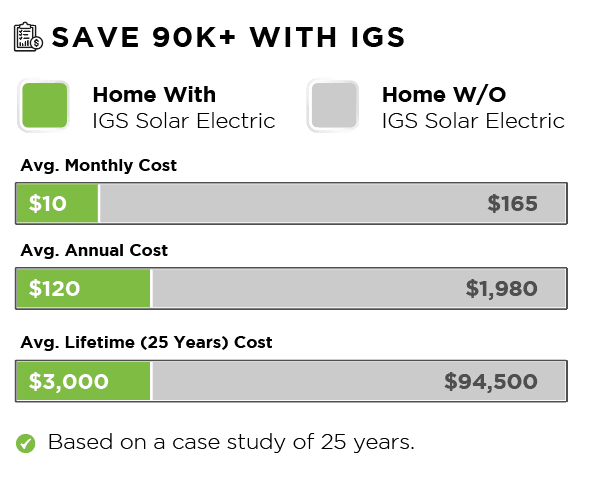The width and height of the screenshot is (601, 481).
Task: Click the $1,980 gray annual bar
Action: (x=359, y=289)
